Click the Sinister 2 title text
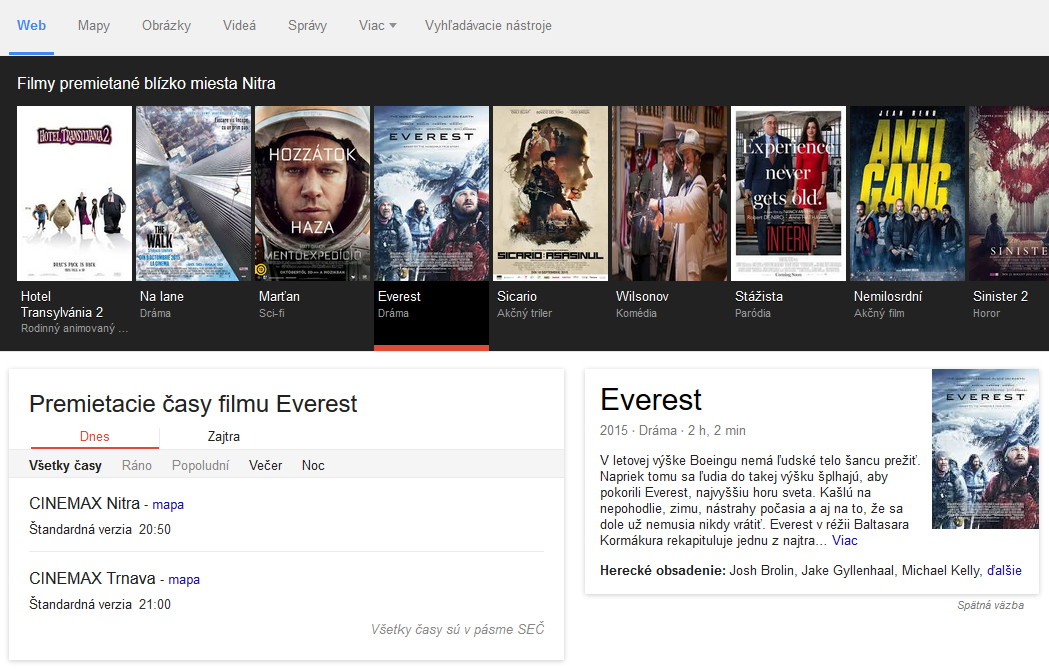 tap(1000, 296)
